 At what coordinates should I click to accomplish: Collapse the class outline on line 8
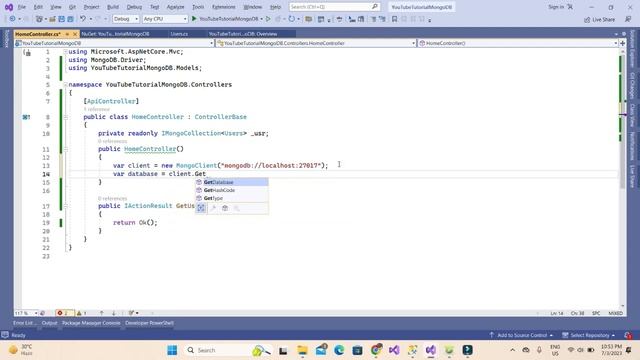click(65, 117)
